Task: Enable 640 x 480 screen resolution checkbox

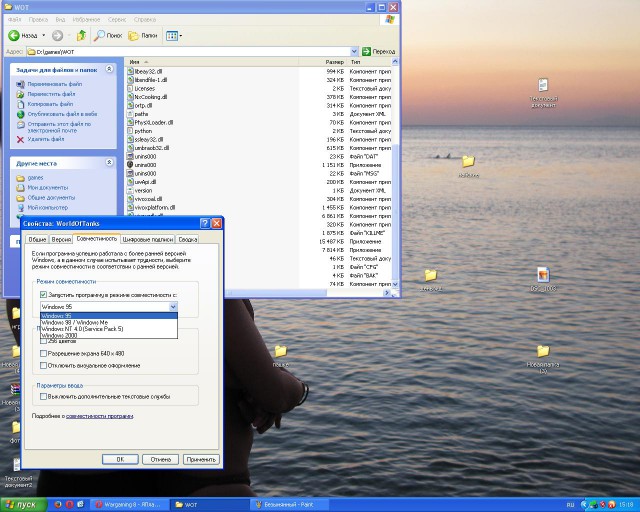Action: click(43, 353)
